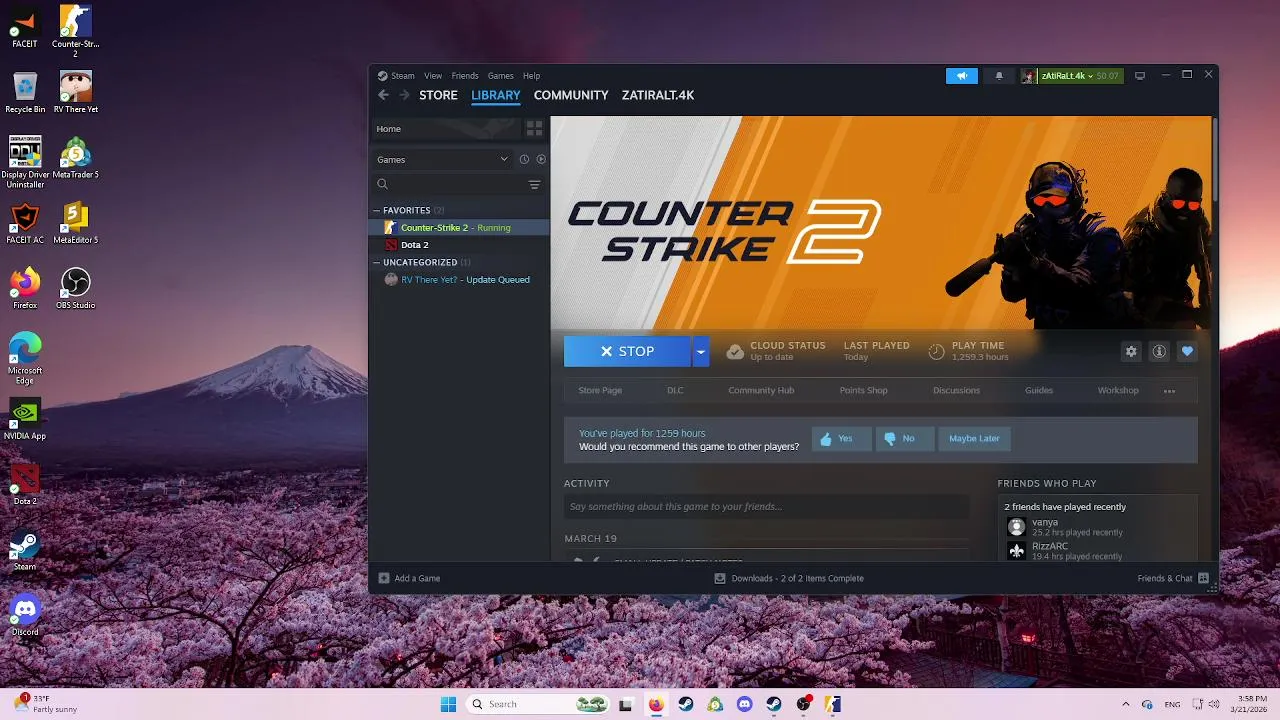The image size is (1280, 720).
Task: Open the Discussions link
Action: (x=956, y=391)
